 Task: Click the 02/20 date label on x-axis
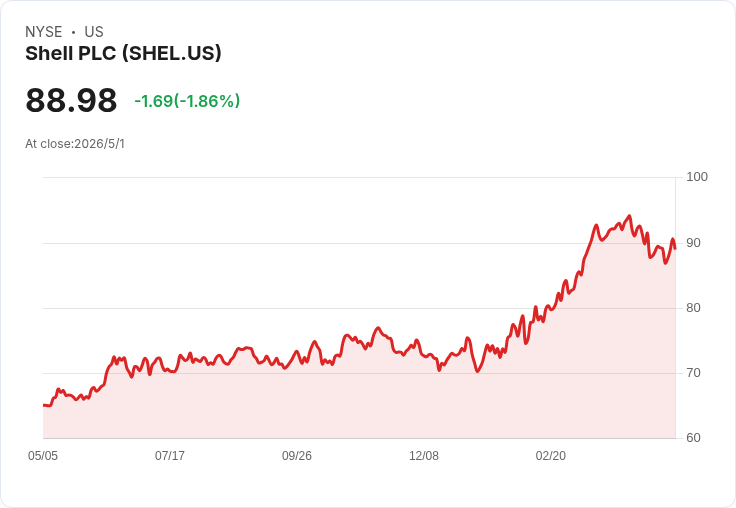[551, 456]
